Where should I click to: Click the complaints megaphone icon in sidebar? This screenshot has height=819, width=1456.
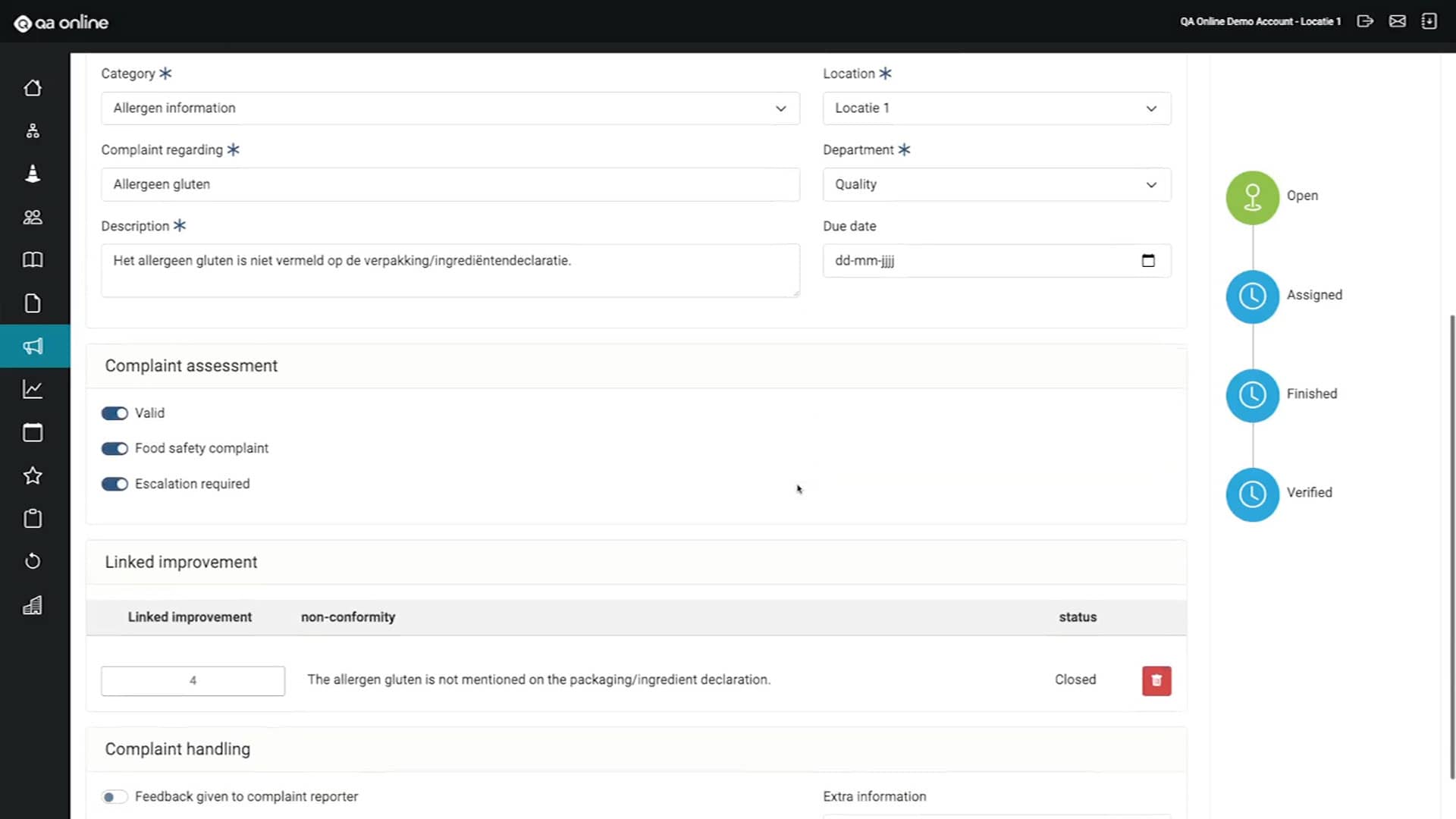33,346
